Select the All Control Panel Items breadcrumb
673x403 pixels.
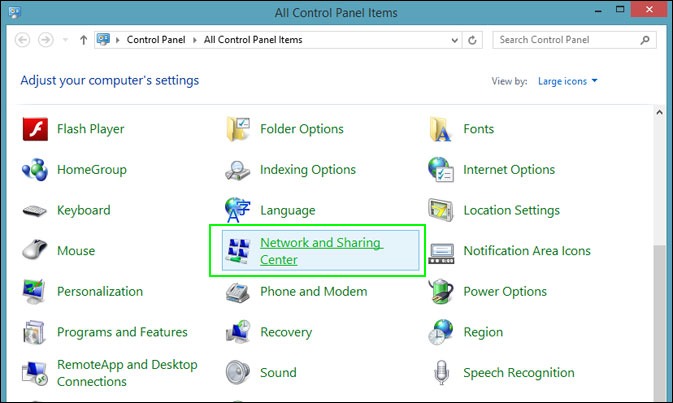coord(253,40)
